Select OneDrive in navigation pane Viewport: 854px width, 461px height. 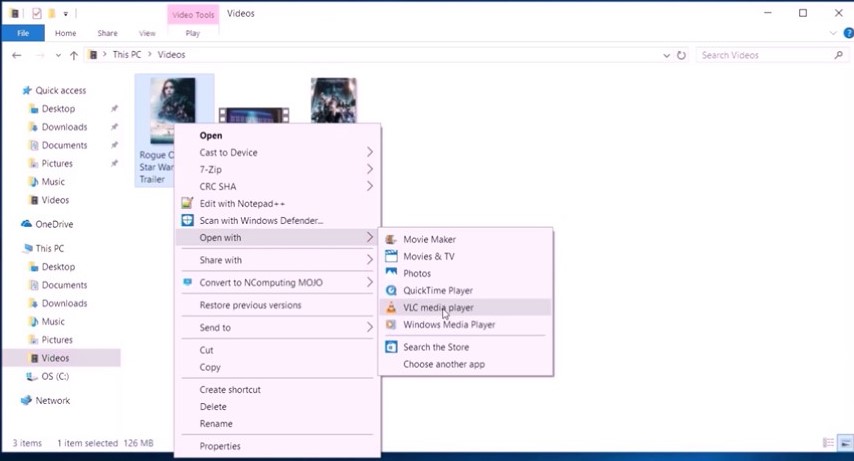coord(54,224)
